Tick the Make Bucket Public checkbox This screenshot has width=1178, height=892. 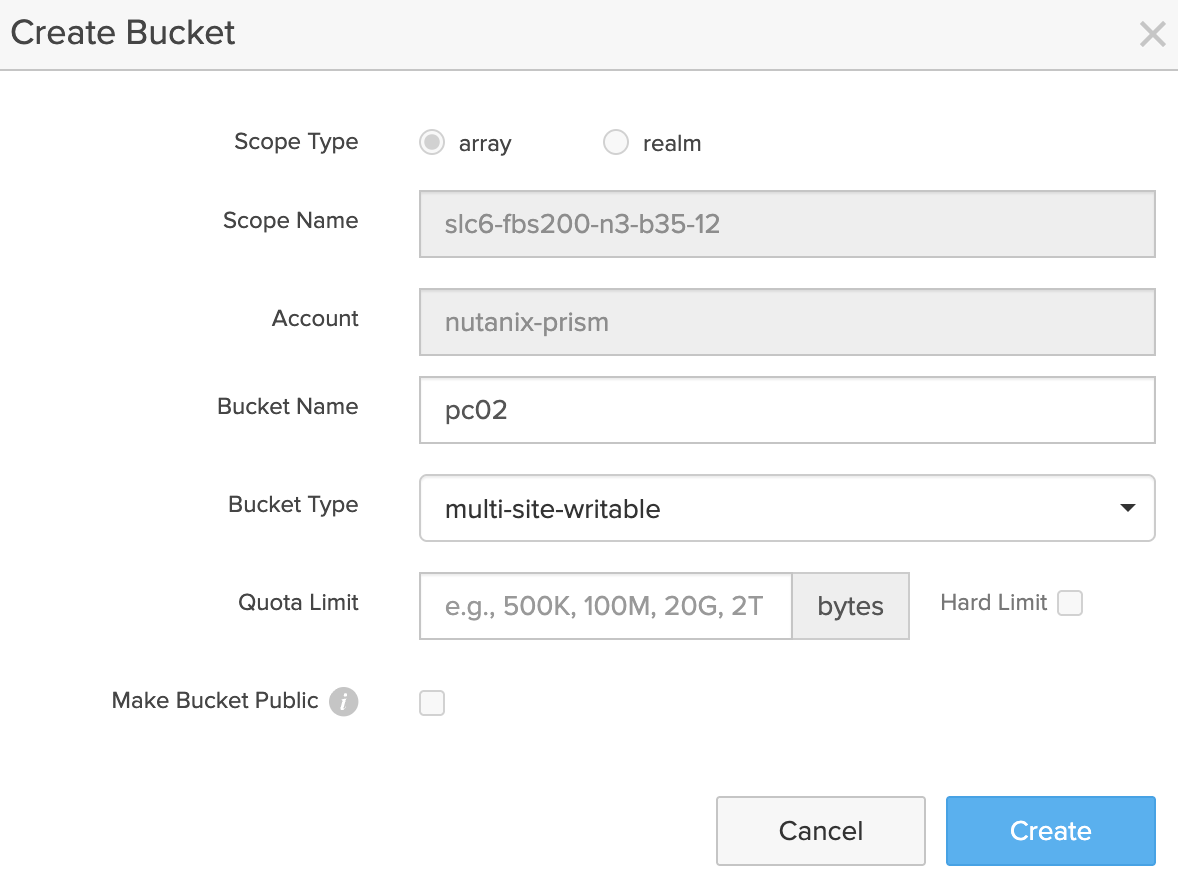(x=432, y=703)
